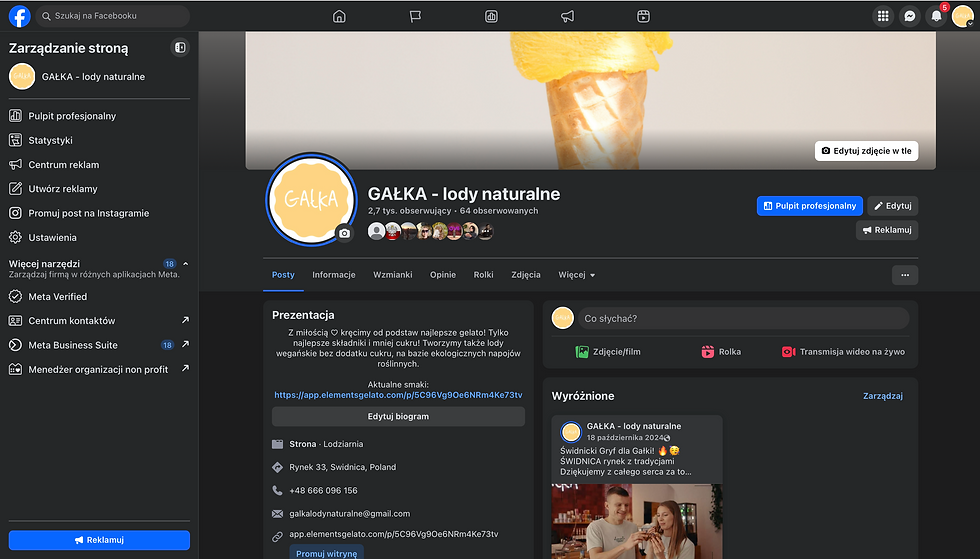Switch to the Rolki tab
980x559 pixels.
pos(483,275)
